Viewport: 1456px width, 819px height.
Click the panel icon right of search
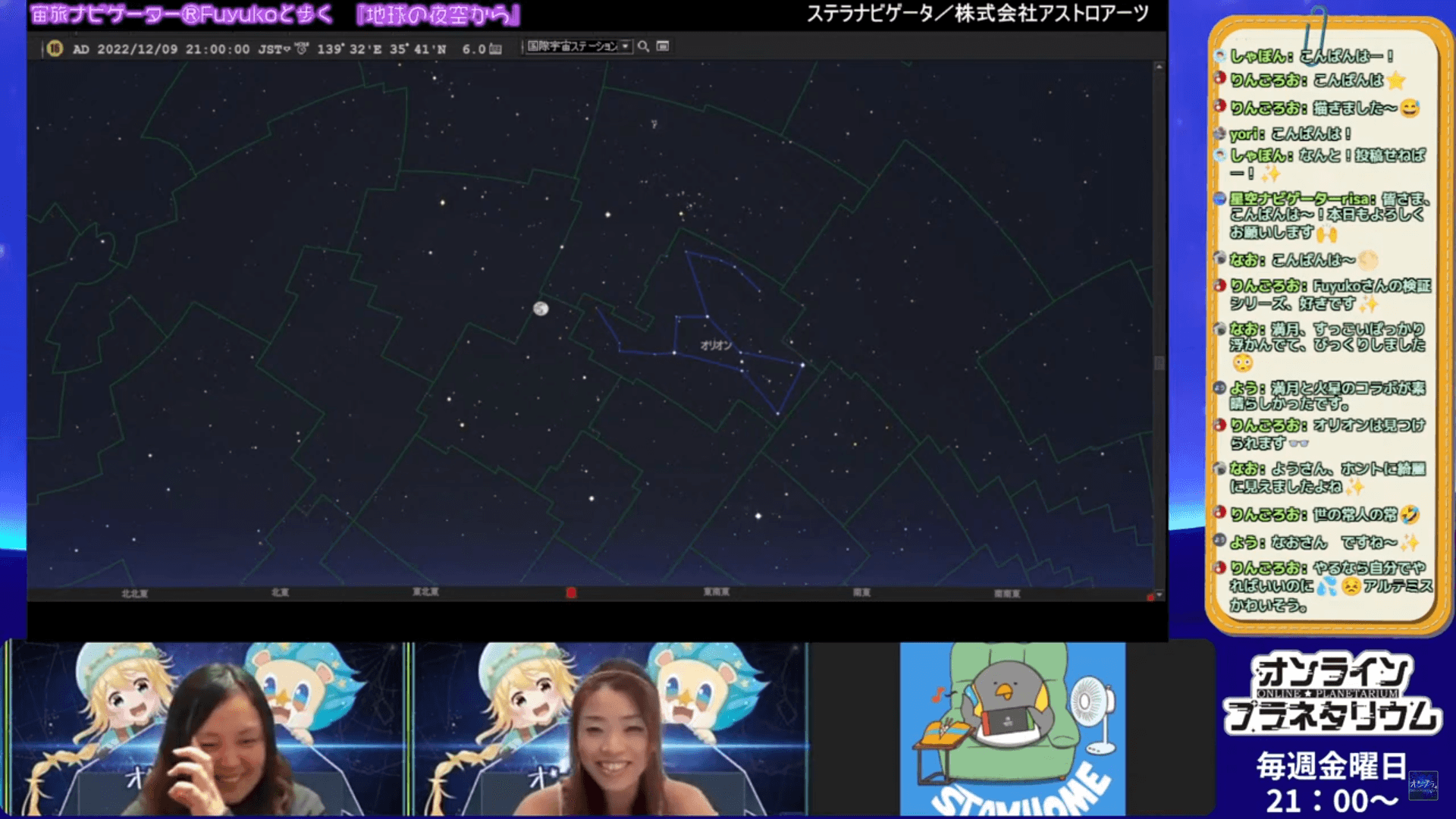coord(663,46)
